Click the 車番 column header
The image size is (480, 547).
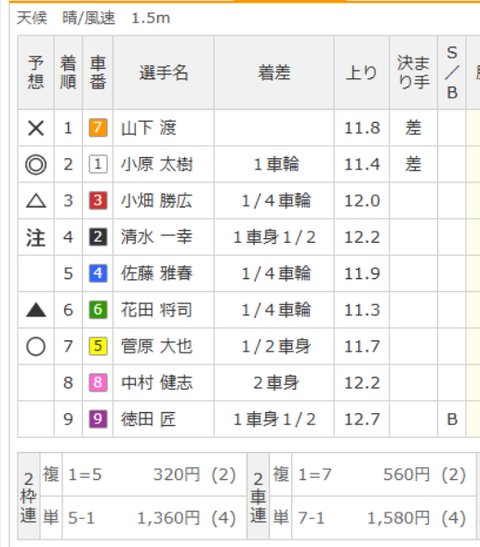click(x=98, y=73)
